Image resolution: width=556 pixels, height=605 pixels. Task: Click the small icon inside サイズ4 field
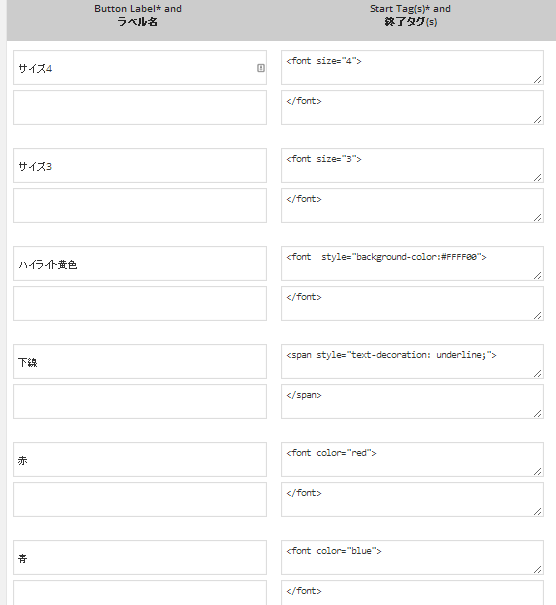[x=261, y=68]
